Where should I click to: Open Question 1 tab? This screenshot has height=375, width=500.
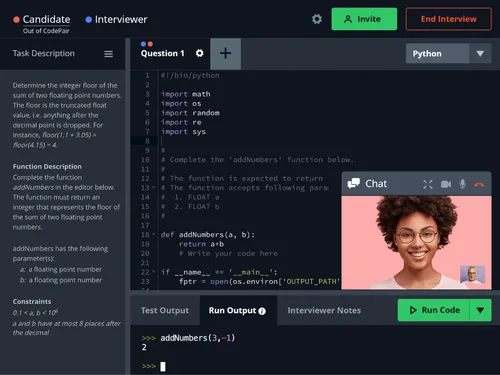tap(162, 53)
